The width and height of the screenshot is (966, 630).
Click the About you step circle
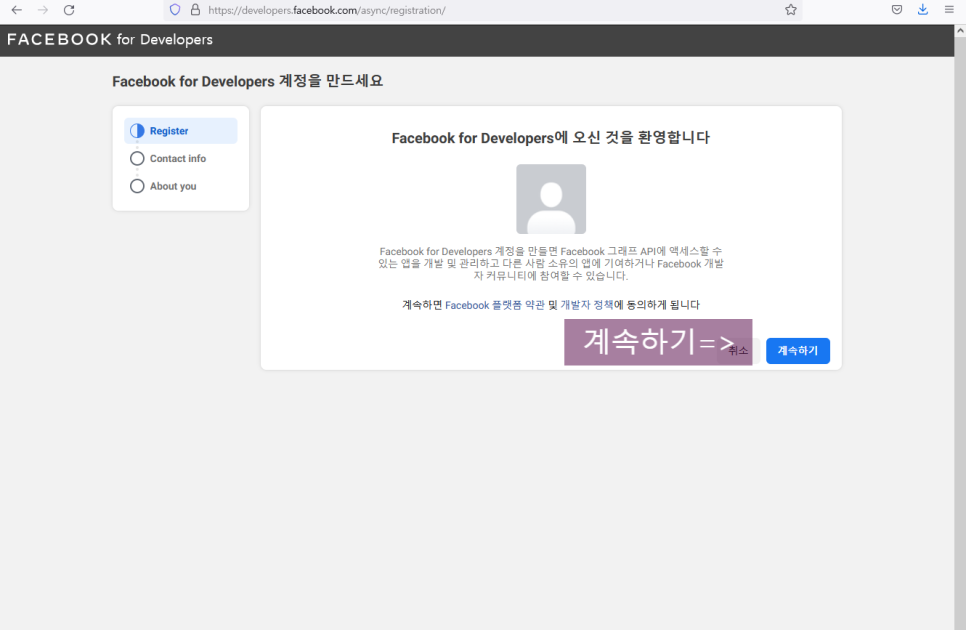tap(137, 186)
